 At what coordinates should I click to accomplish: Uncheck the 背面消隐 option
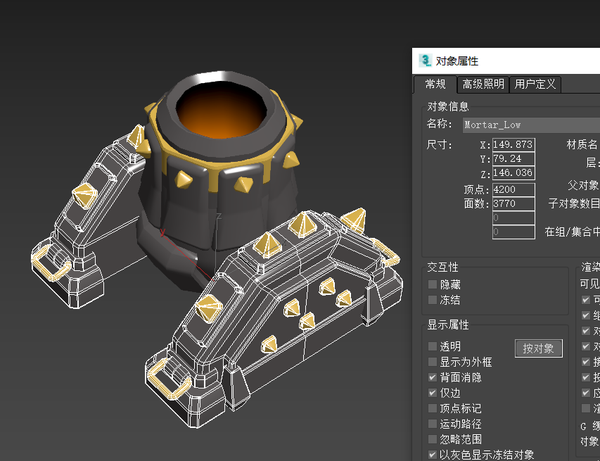[x=432, y=378]
